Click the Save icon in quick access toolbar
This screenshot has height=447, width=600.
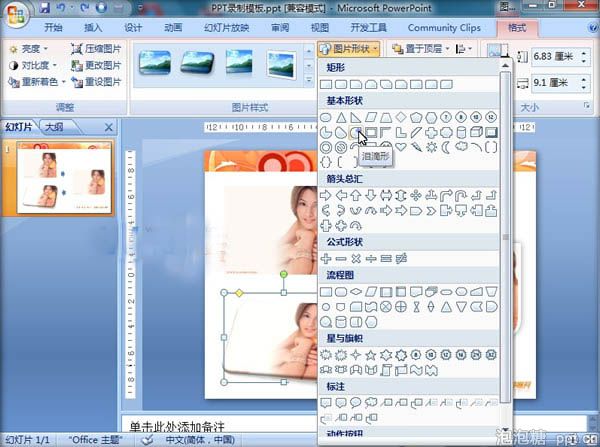(44, 7)
